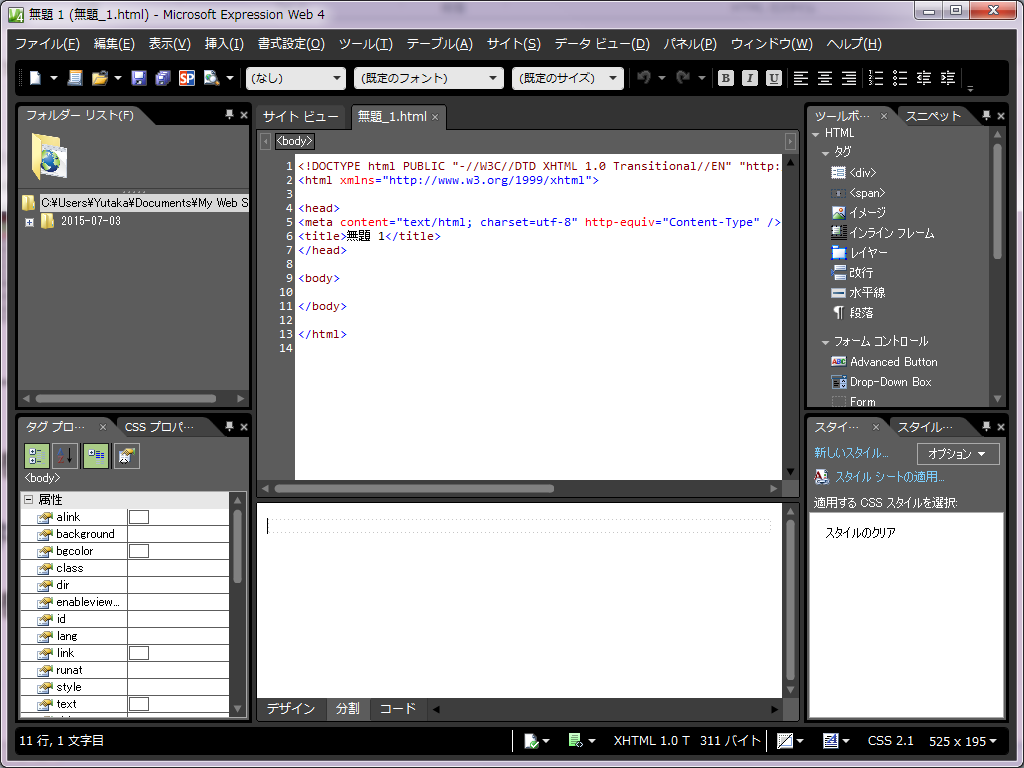Toggle Italic formatting

[750, 78]
